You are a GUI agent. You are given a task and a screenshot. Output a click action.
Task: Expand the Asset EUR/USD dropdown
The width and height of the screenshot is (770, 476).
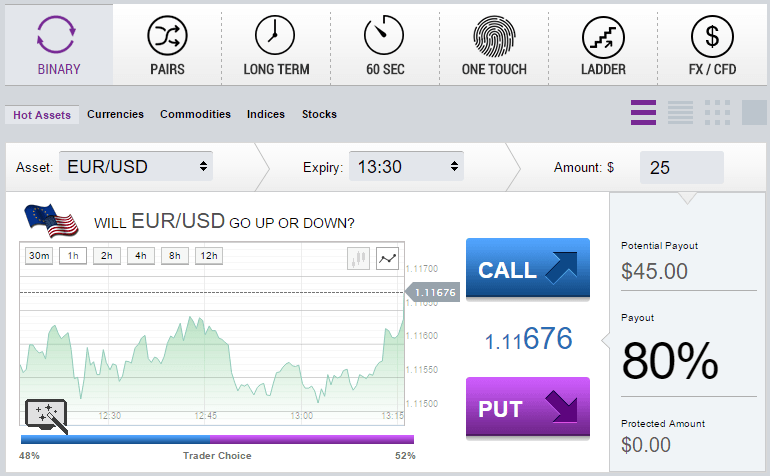[136, 167]
